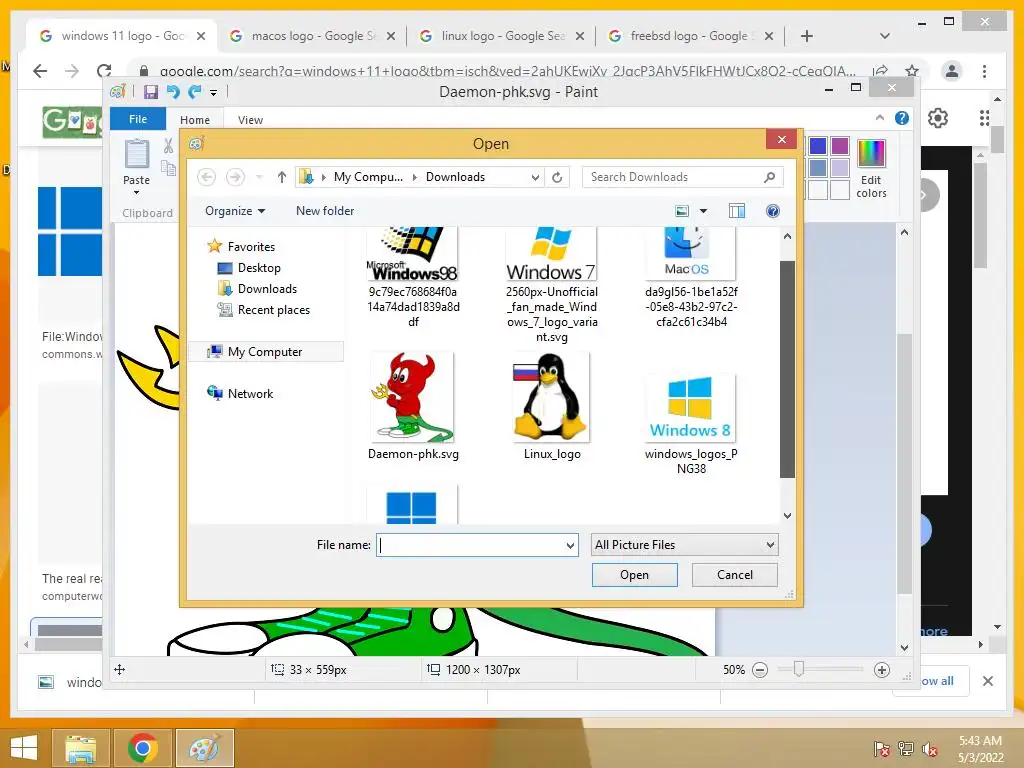Open Google settings gear icon

[938, 118]
